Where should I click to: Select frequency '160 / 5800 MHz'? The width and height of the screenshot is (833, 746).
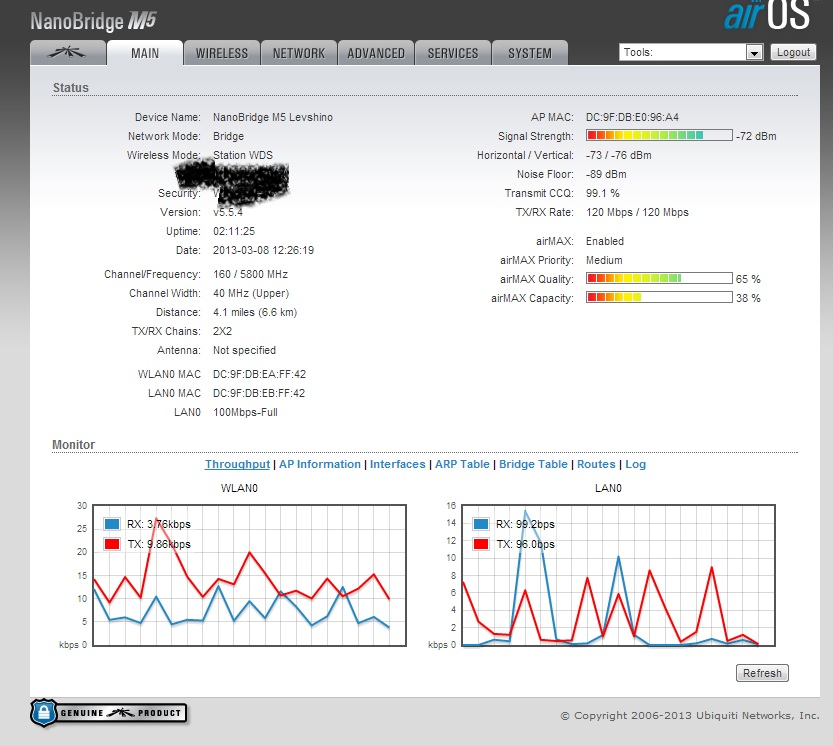point(250,274)
